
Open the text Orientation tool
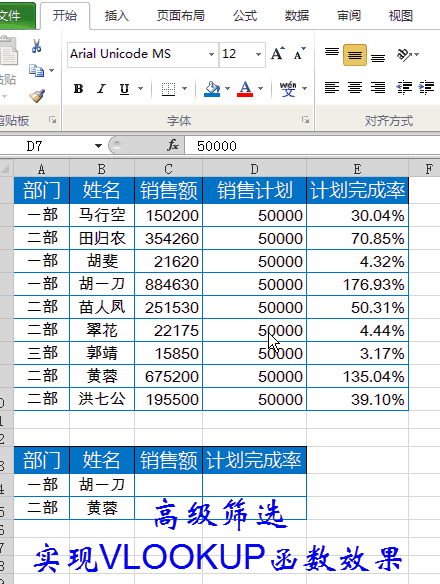405,55
